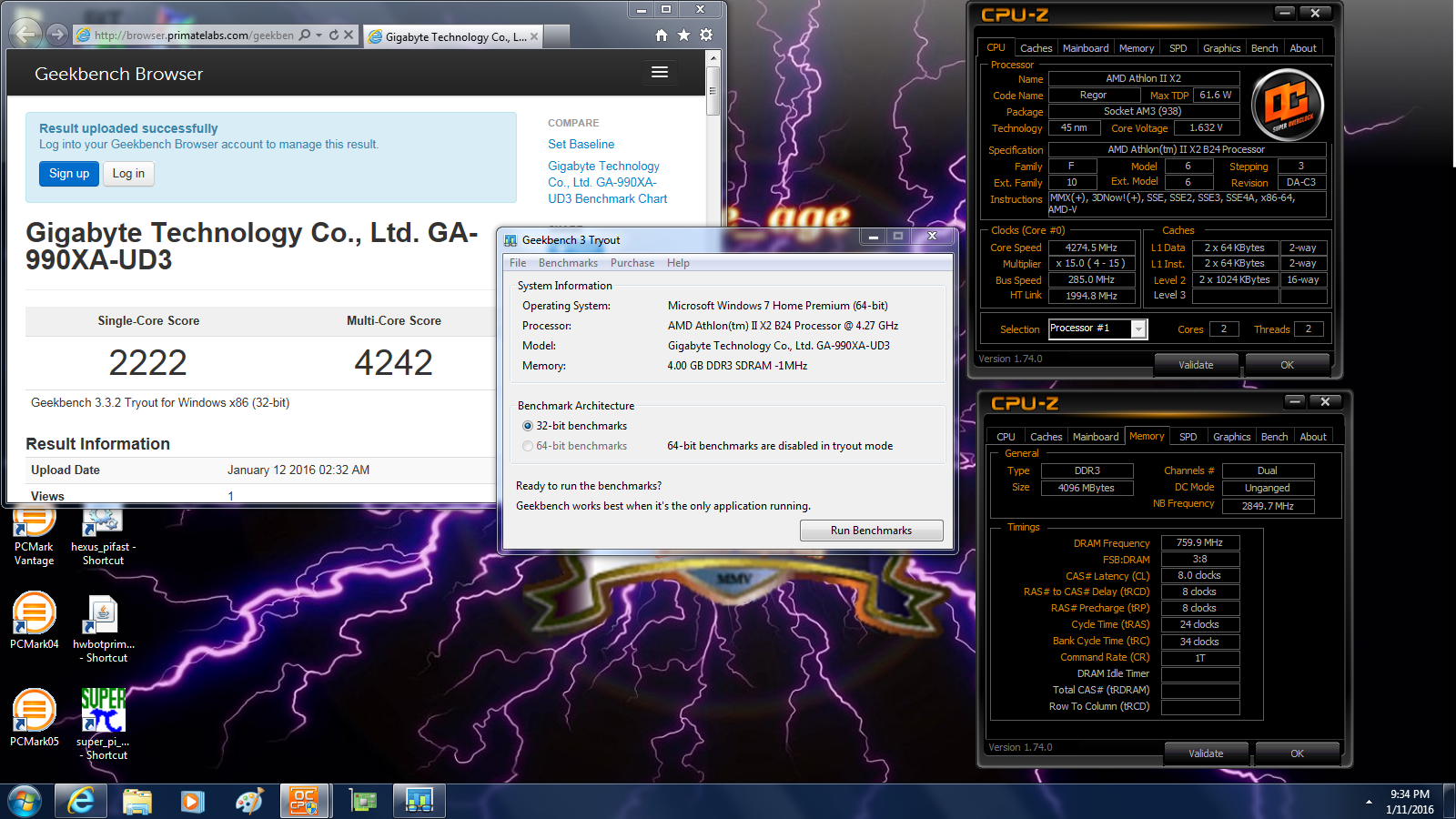Open Paint icon on taskbar
The width and height of the screenshot is (1456, 819).
248,801
